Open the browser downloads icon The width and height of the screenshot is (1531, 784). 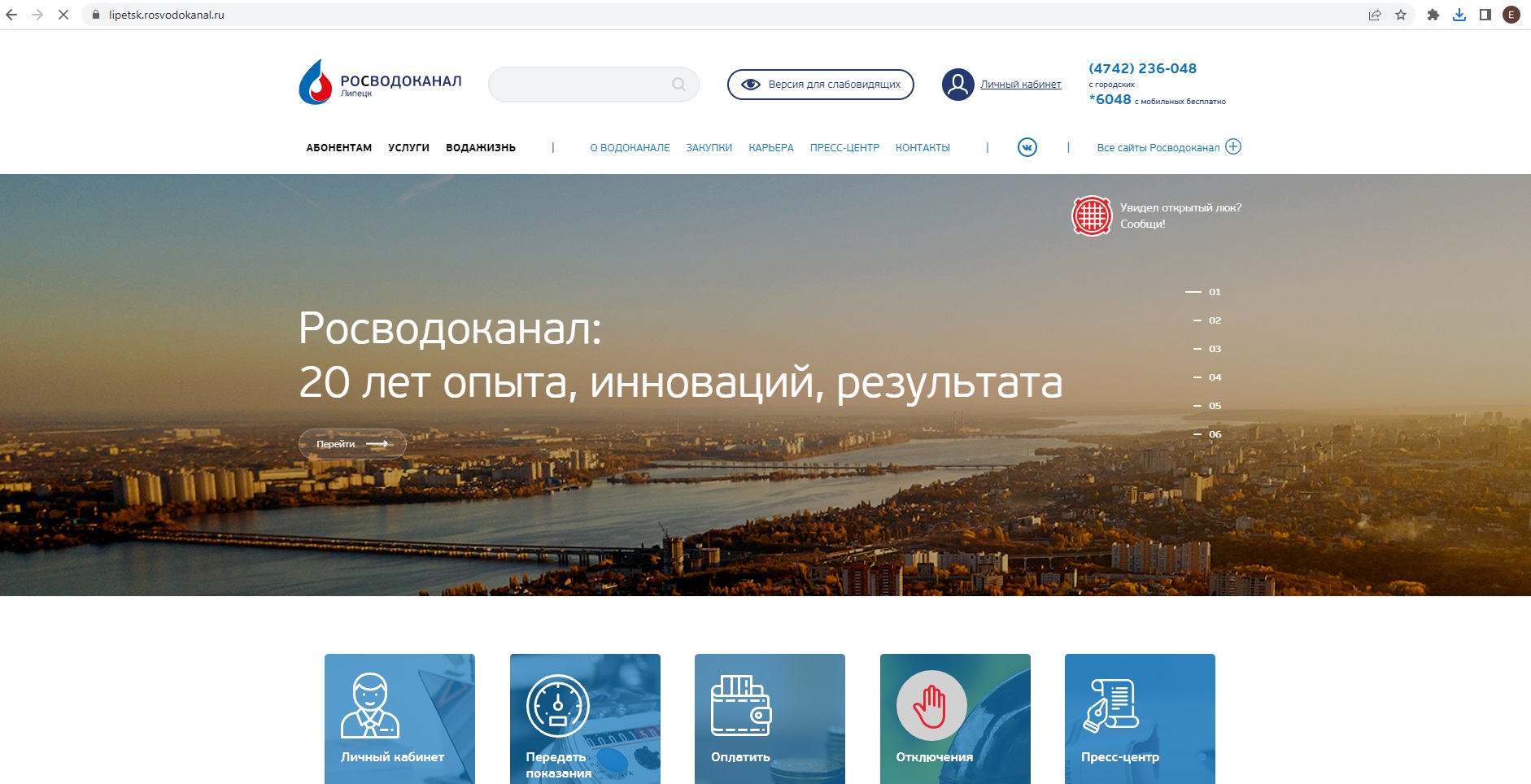click(x=1459, y=15)
